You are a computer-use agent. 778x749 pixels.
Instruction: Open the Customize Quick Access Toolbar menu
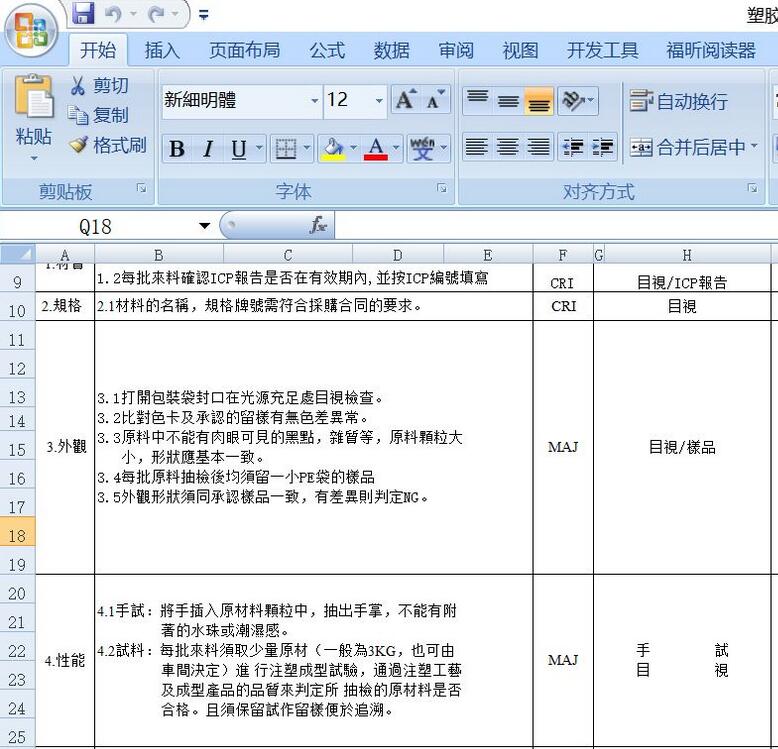[203, 15]
